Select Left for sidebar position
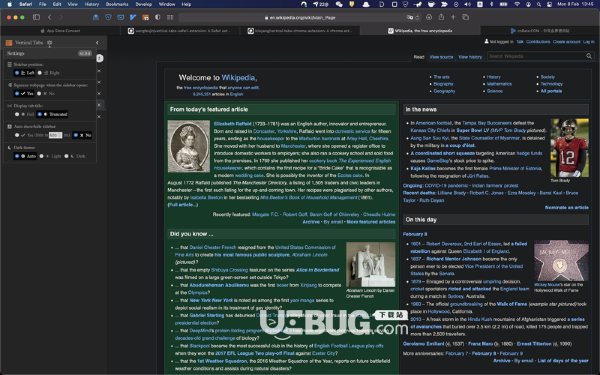This screenshot has height=375, width=600. pos(24,73)
